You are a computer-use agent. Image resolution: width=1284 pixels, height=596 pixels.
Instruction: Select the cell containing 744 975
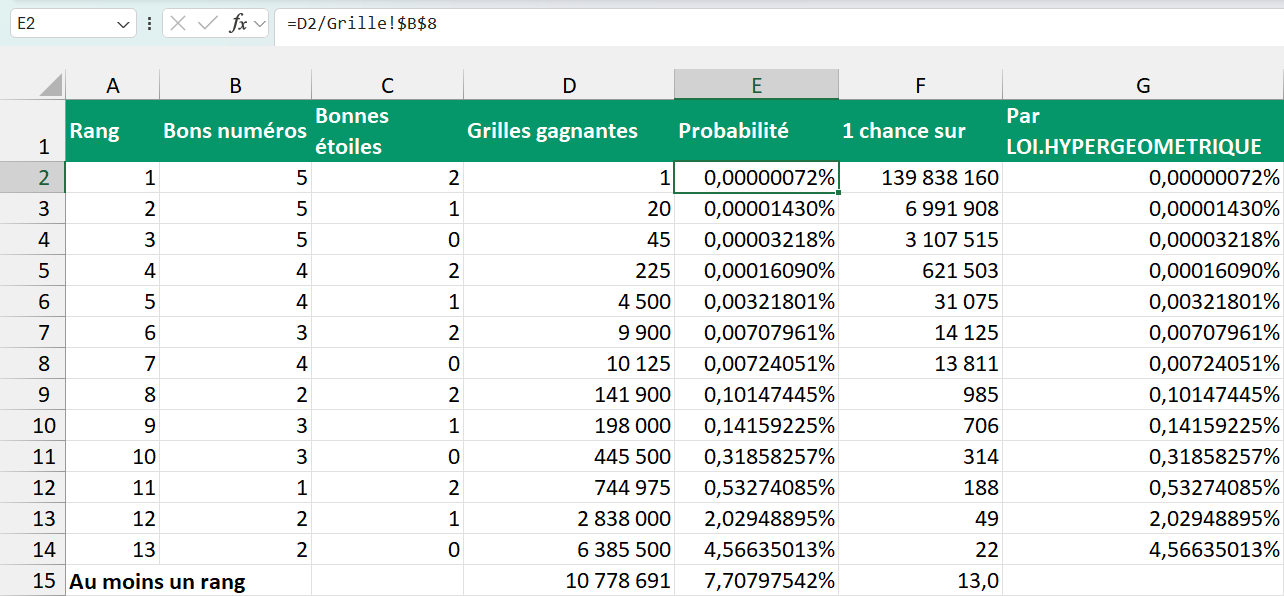point(569,488)
